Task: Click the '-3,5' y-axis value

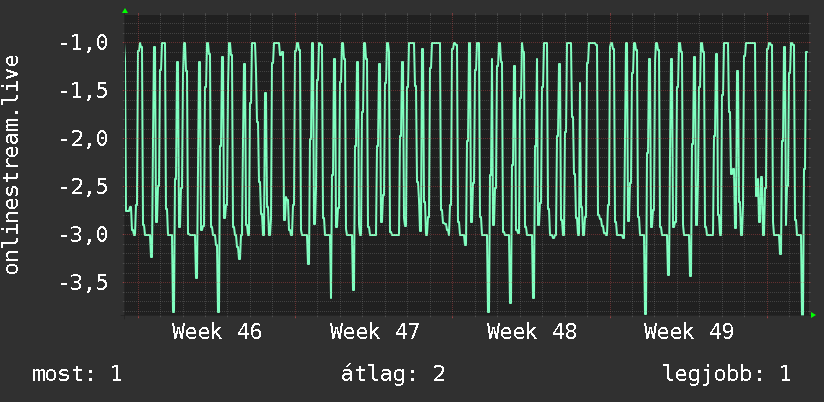Action: [x=84, y=283]
